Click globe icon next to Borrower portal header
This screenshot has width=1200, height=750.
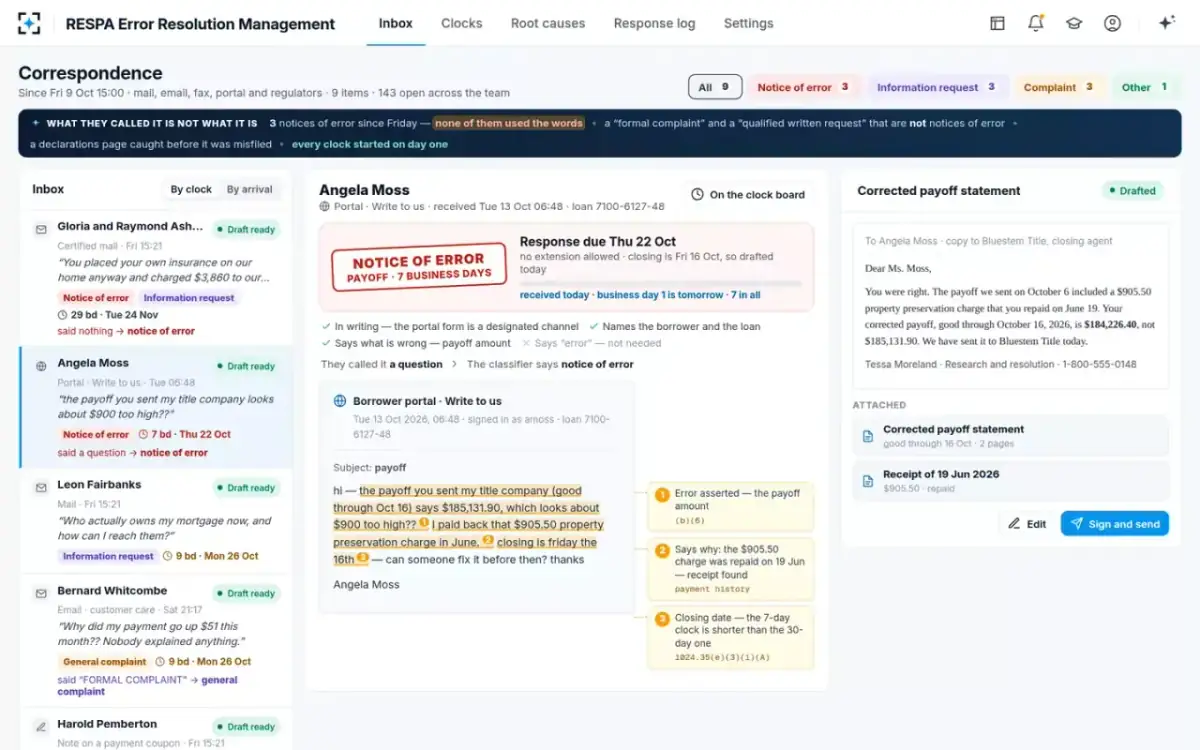340,401
